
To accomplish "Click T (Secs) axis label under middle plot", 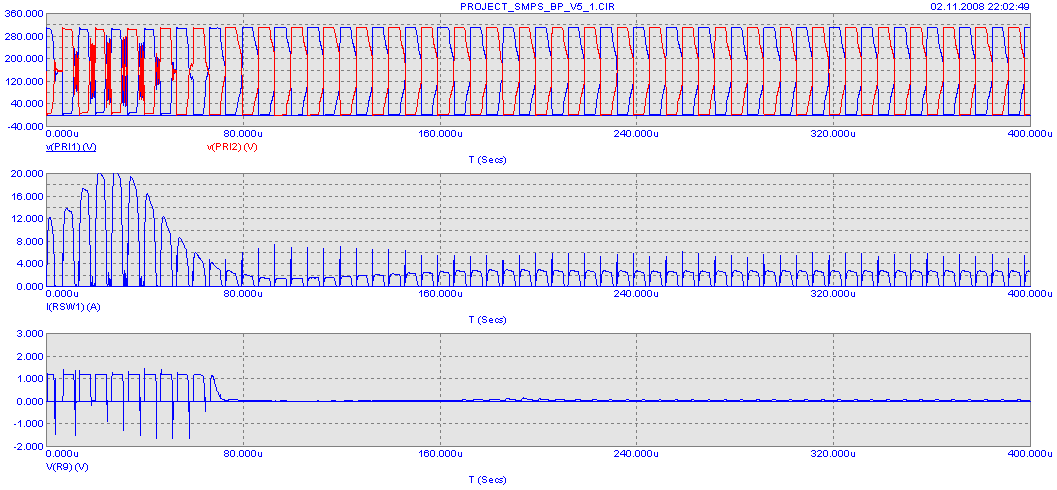I will click(487, 320).
